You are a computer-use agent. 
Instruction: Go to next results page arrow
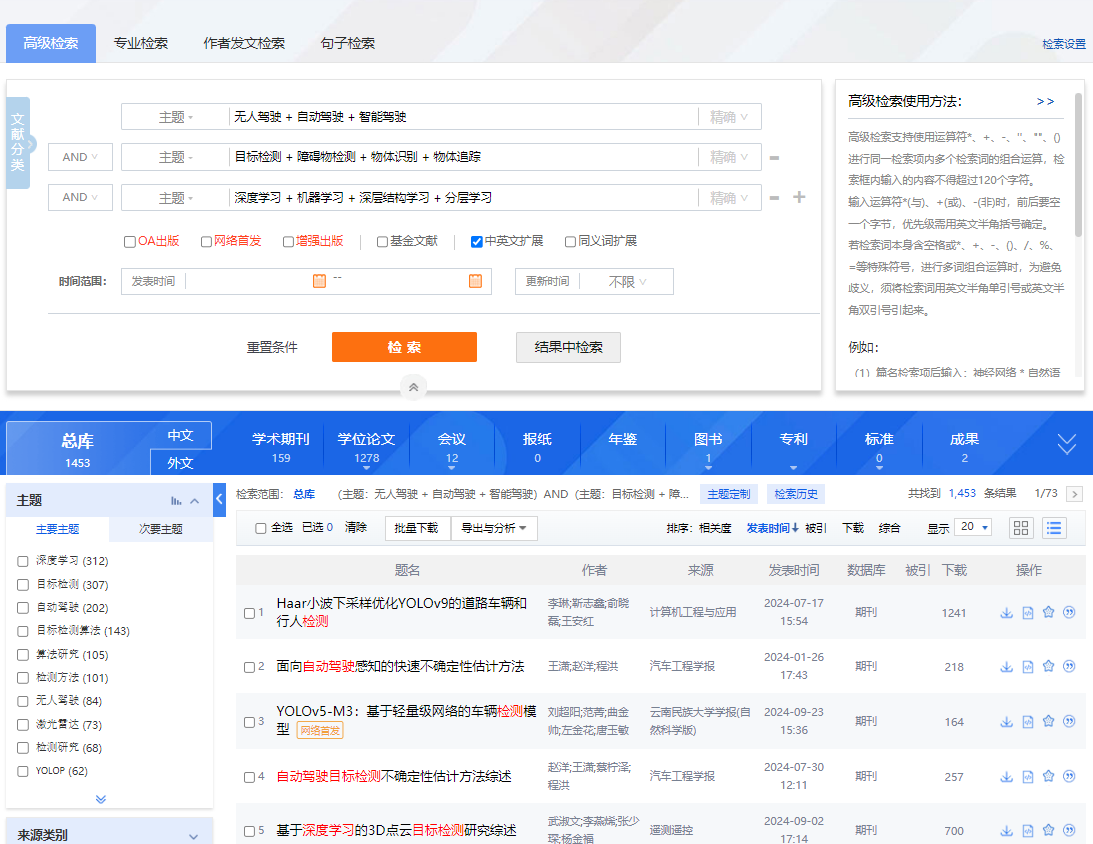pos(1075,494)
